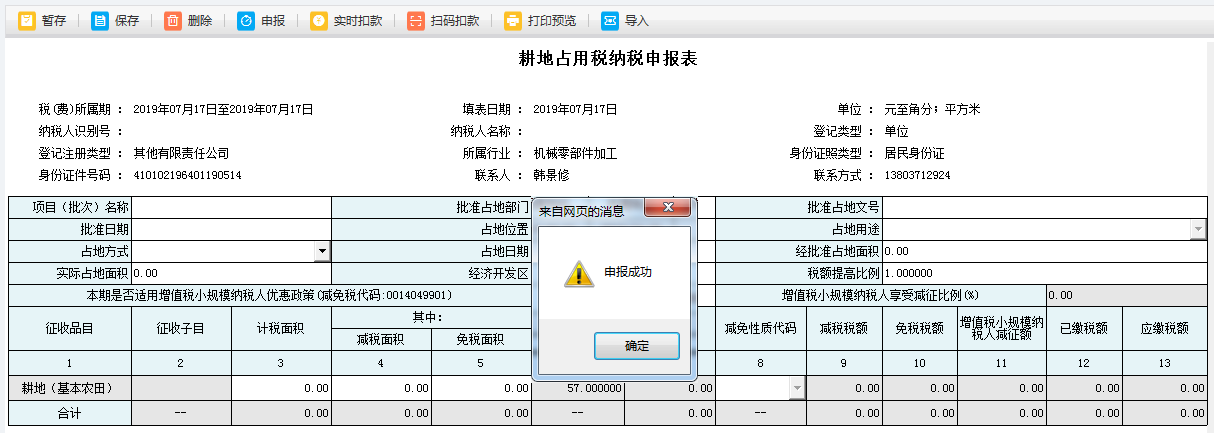This screenshot has height=433, width=1214.
Task: Click the 批准占地文号 input field
Action: point(1044,208)
